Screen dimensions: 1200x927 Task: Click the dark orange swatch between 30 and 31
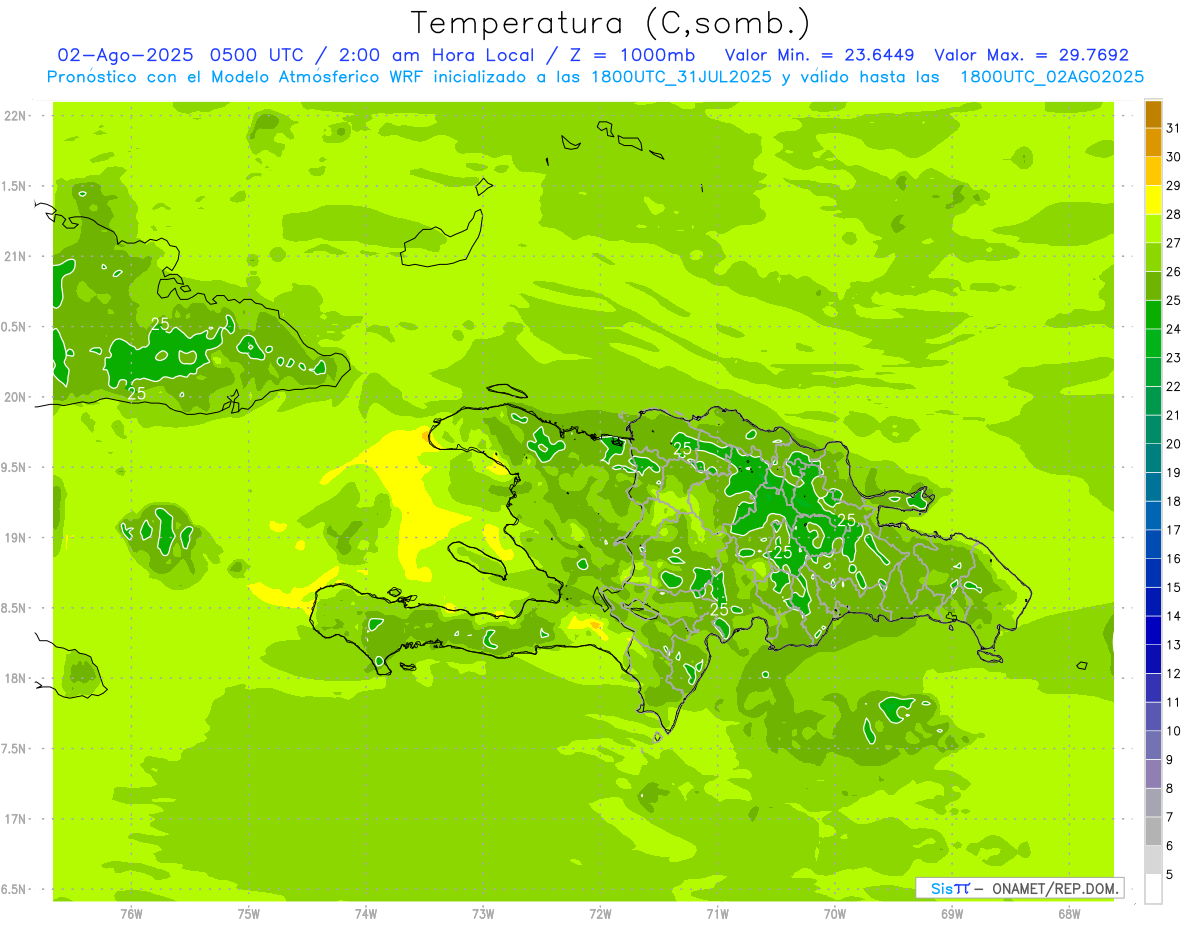pyautogui.click(x=1153, y=142)
